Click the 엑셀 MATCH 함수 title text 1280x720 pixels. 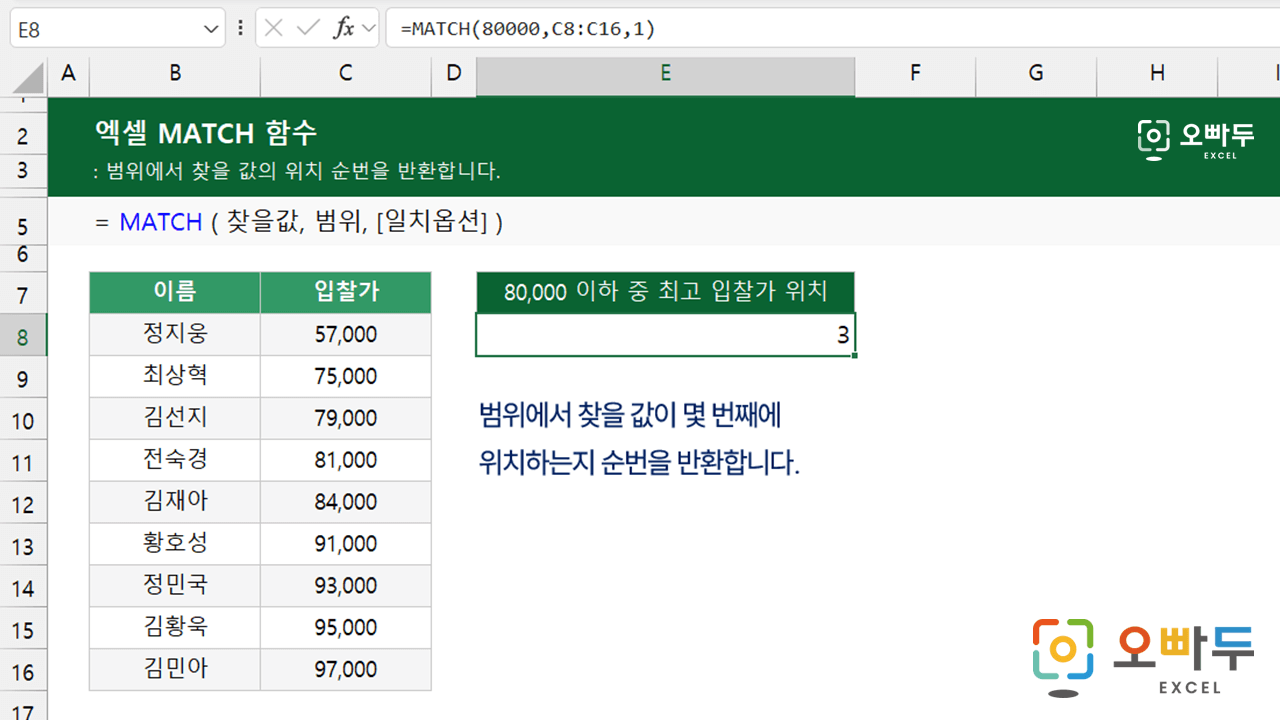[x=205, y=132]
